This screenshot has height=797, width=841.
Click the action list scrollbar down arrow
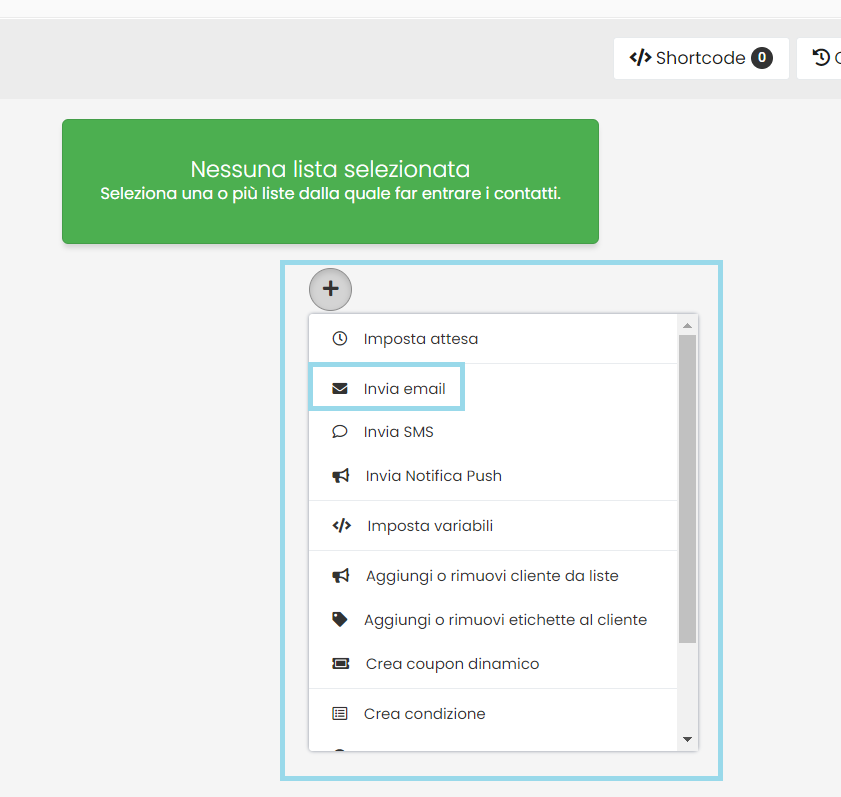click(x=687, y=740)
